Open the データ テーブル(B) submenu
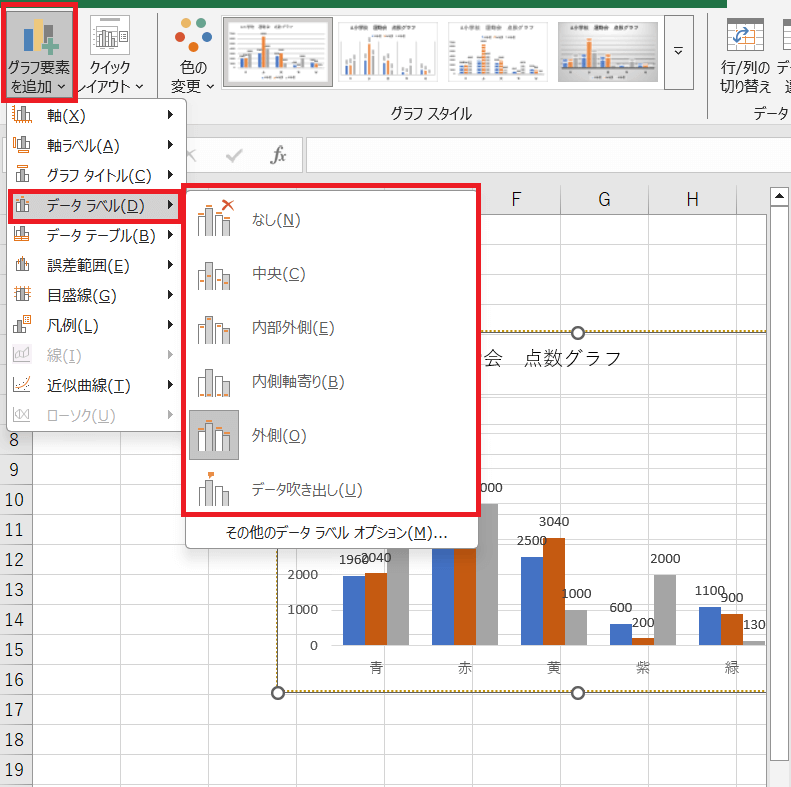 click(x=96, y=235)
